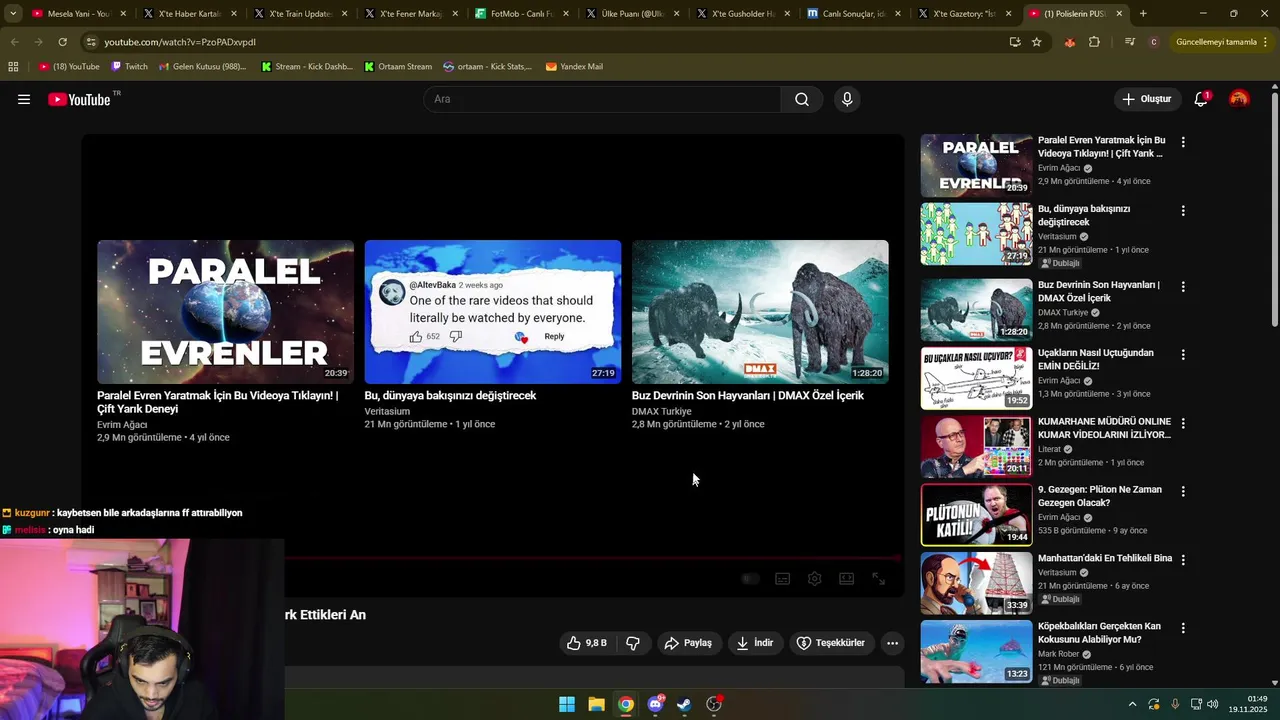
Task: Open the account avatar menu
Action: point(1239,99)
